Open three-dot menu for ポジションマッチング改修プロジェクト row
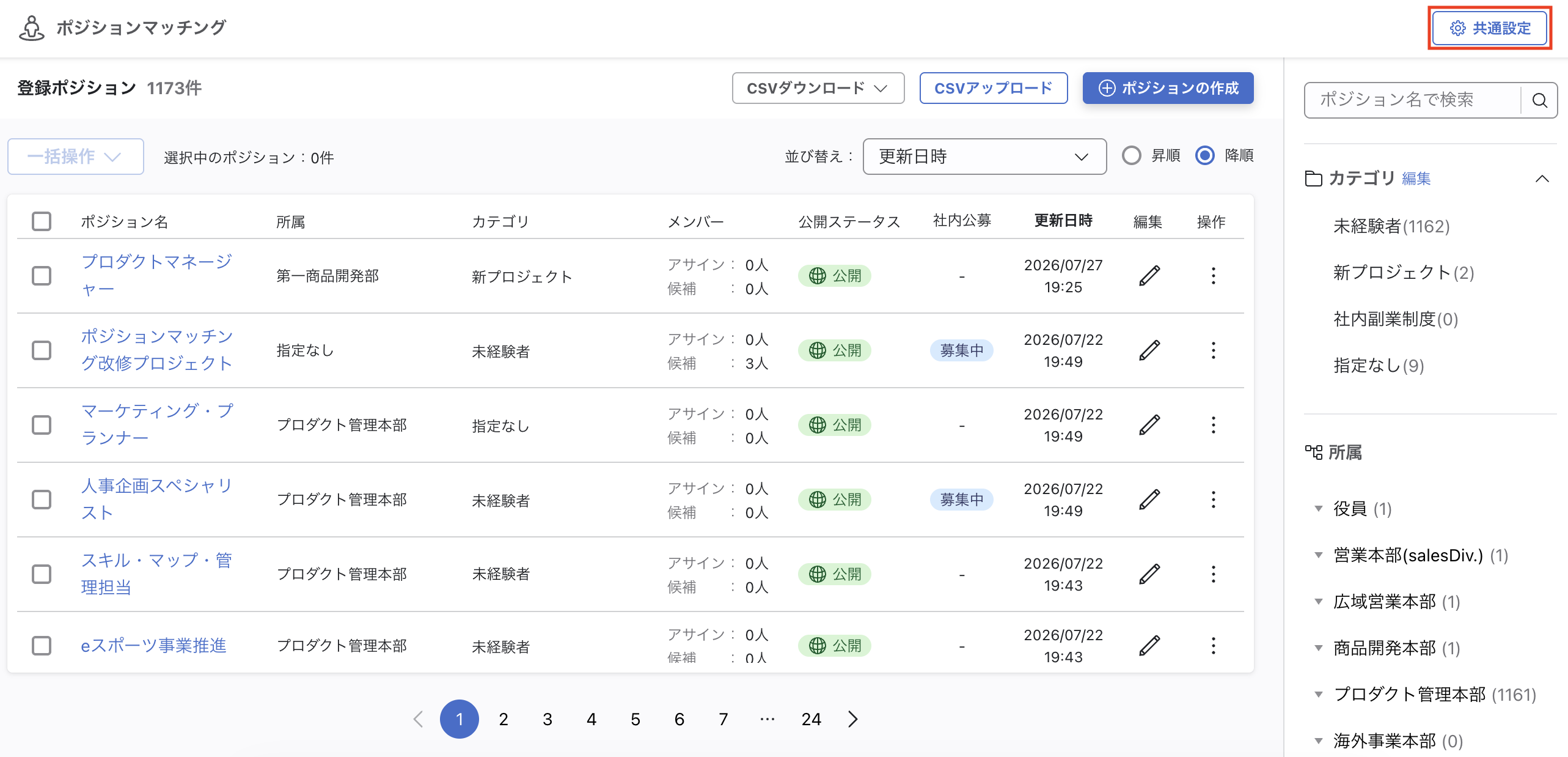The height and width of the screenshot is (757, 1568). (x=1213, y=350)
